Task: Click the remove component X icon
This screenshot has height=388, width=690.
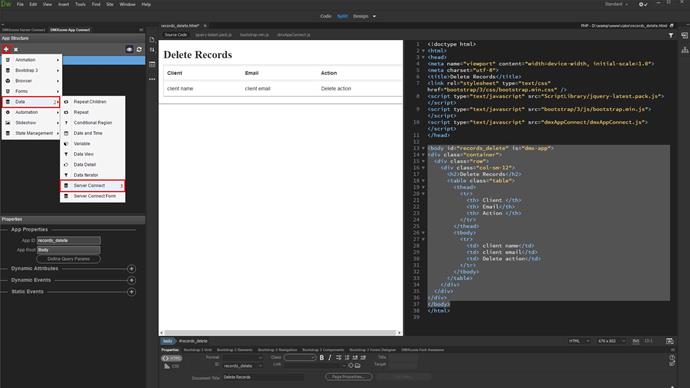Action: point(16,50)
